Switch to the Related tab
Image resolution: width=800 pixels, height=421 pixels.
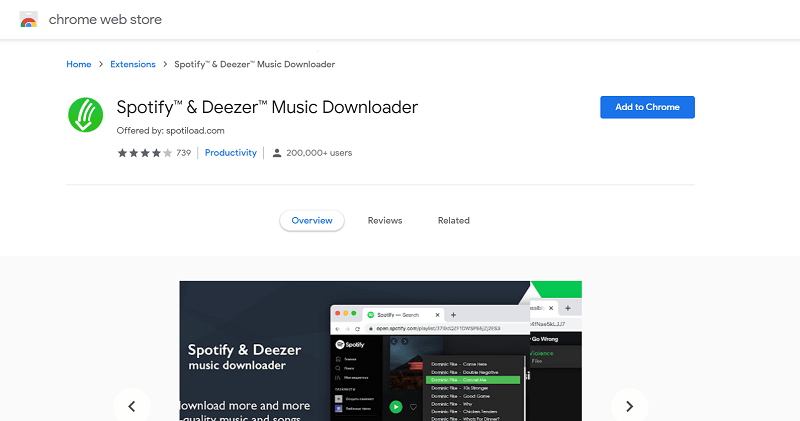pyautogui.click(x=454, y=220)
